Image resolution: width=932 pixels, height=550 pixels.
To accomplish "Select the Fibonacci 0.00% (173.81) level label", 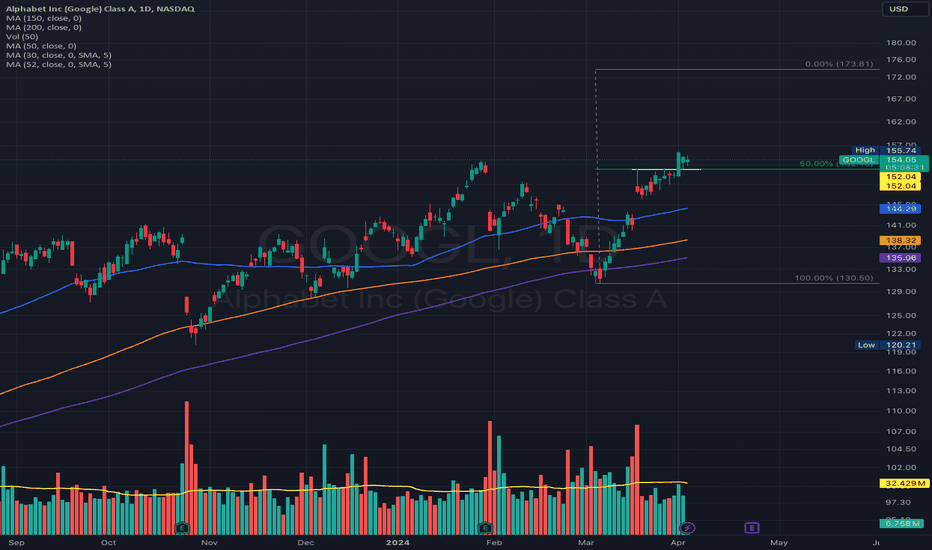I will 839,64.
